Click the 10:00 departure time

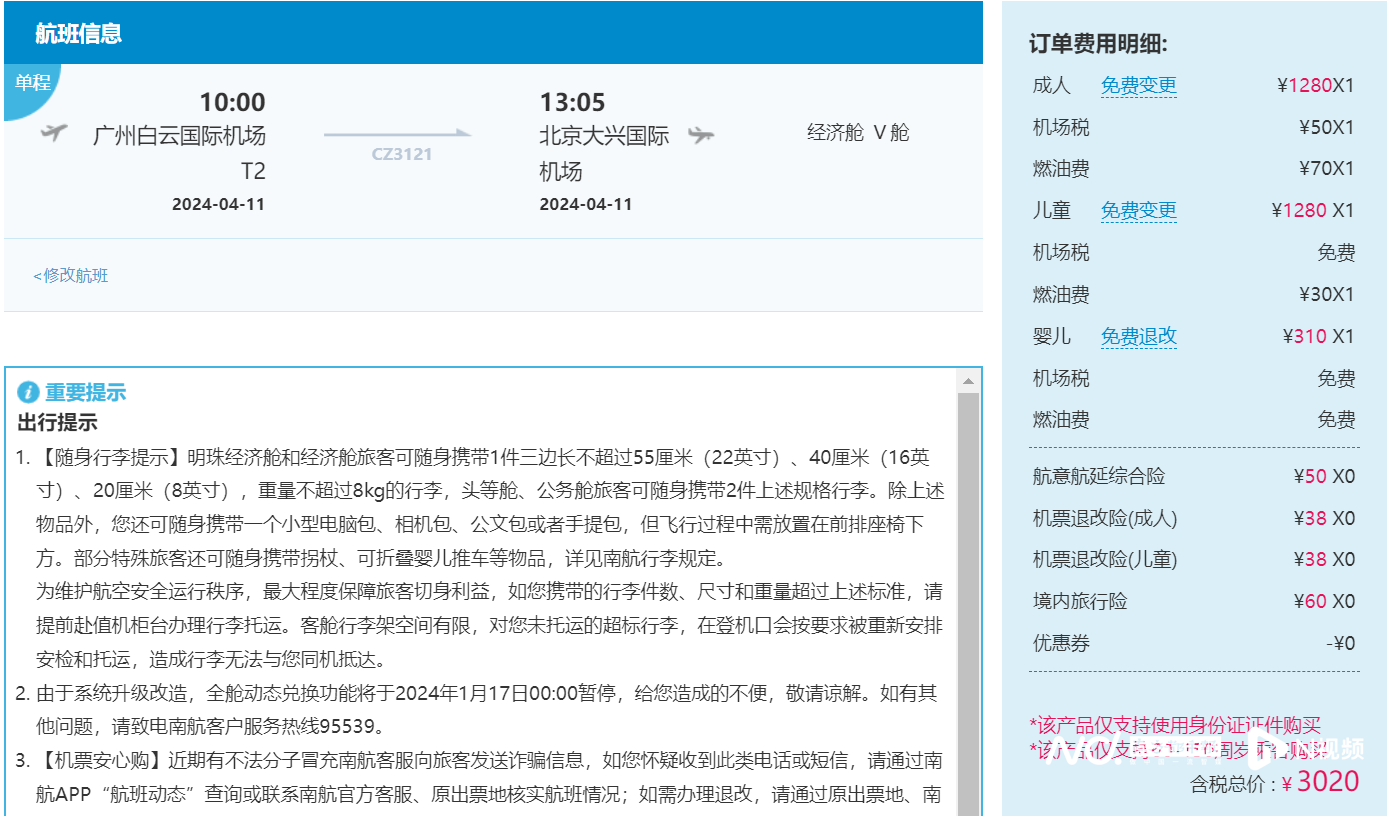point(232,102)
